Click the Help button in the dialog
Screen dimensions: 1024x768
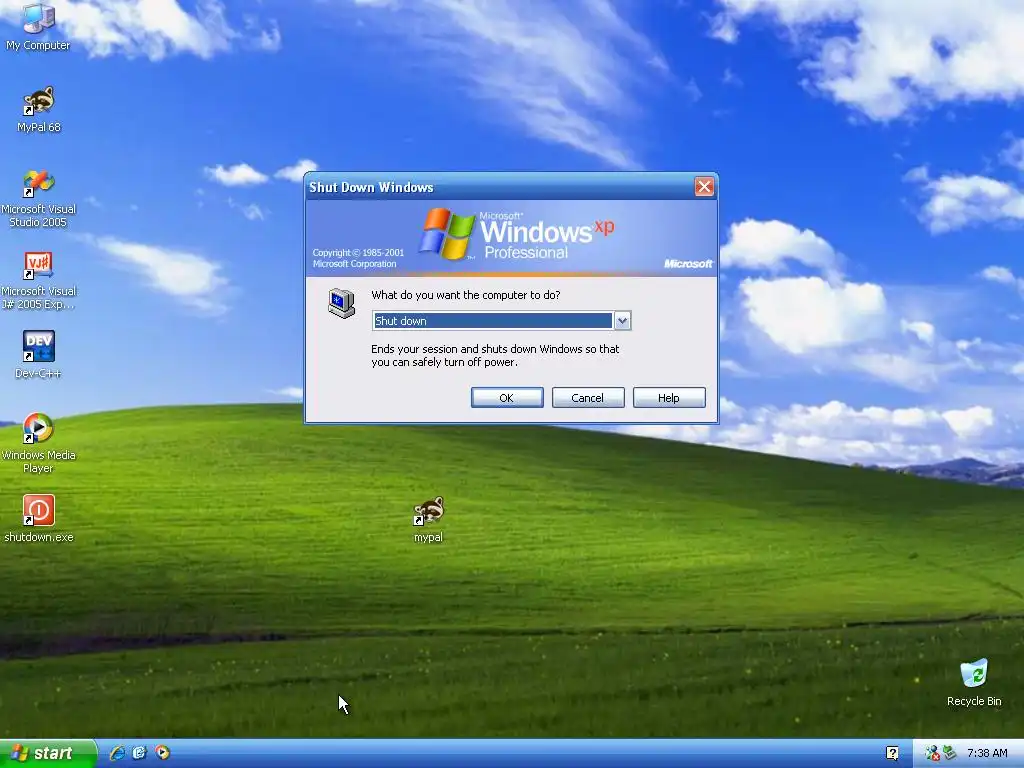[x=669, y=398]
